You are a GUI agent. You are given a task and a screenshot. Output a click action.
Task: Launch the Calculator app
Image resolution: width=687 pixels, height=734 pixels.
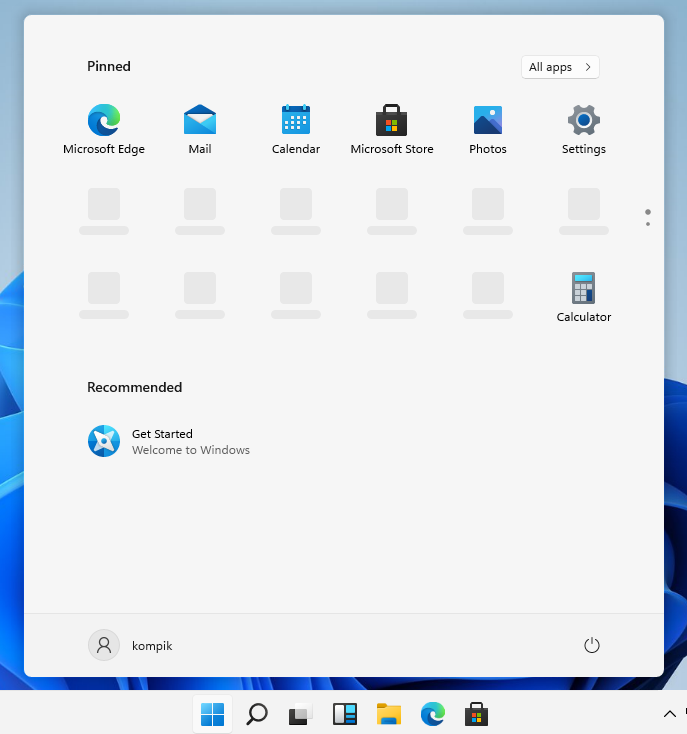[x=584, y=298]
